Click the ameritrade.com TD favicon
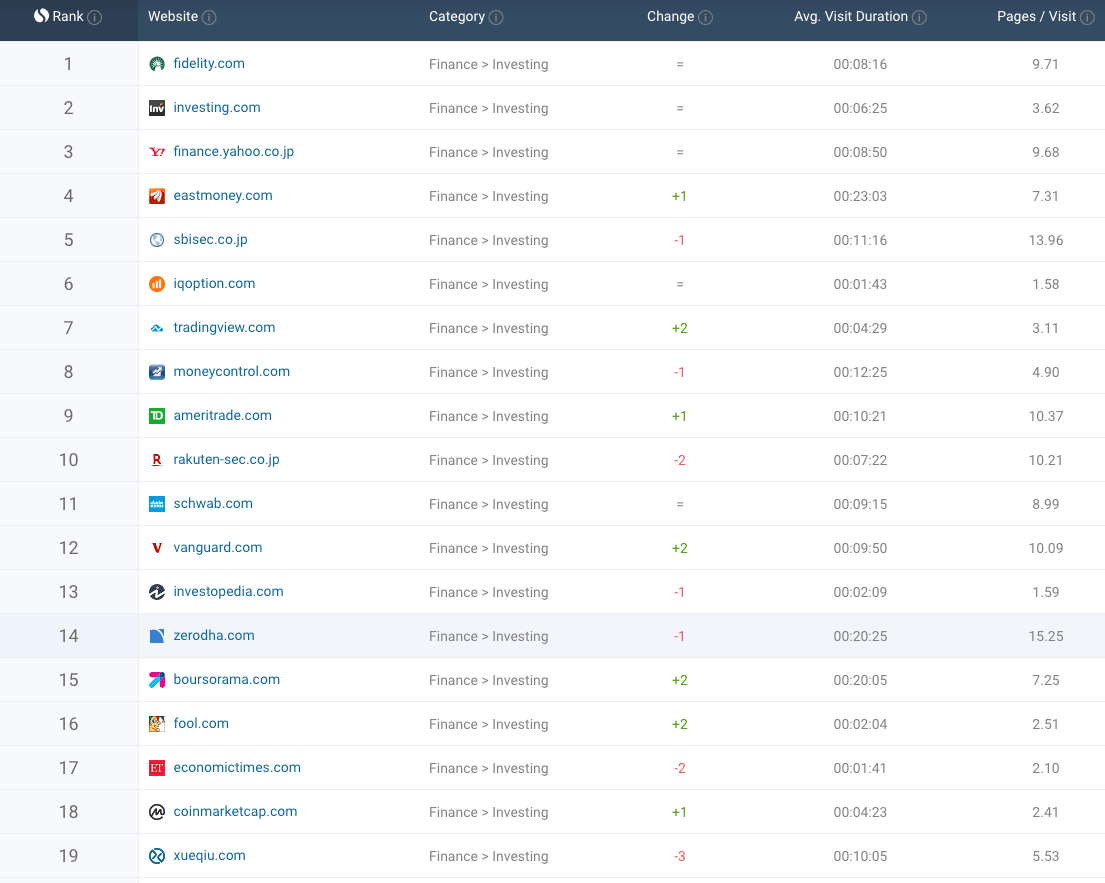The width and height of the screenshot is (1105, 883). [x=156, y=416]
